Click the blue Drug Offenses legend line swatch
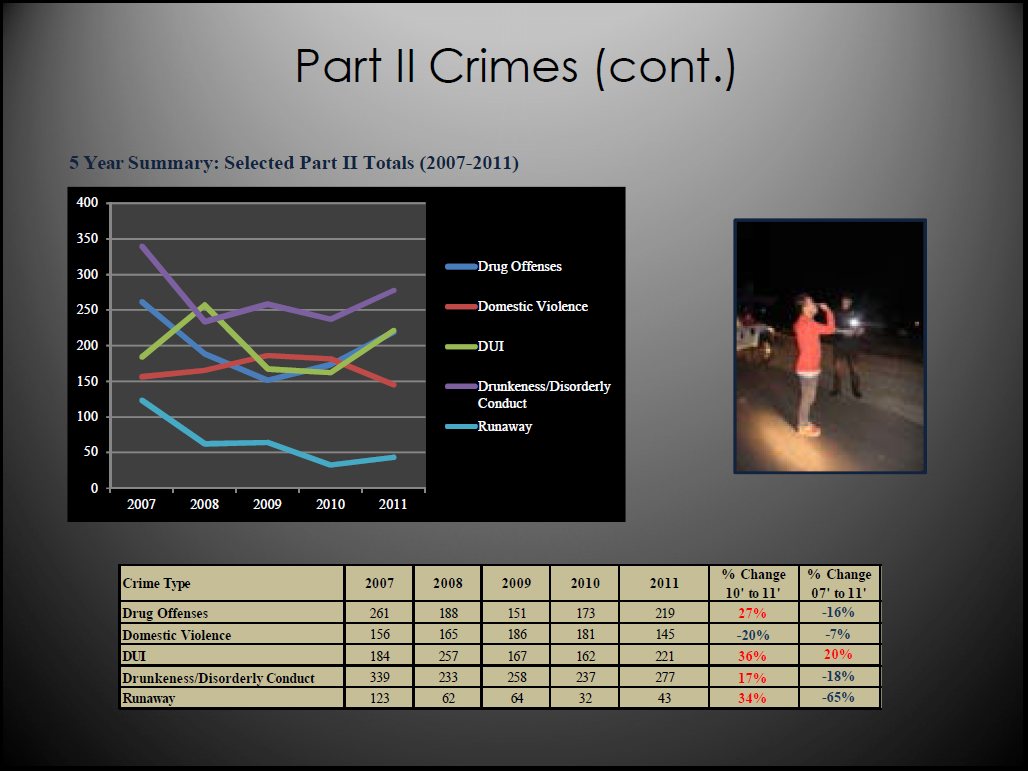Screen dimensions: 1028x772 click(x=461, y=267)
